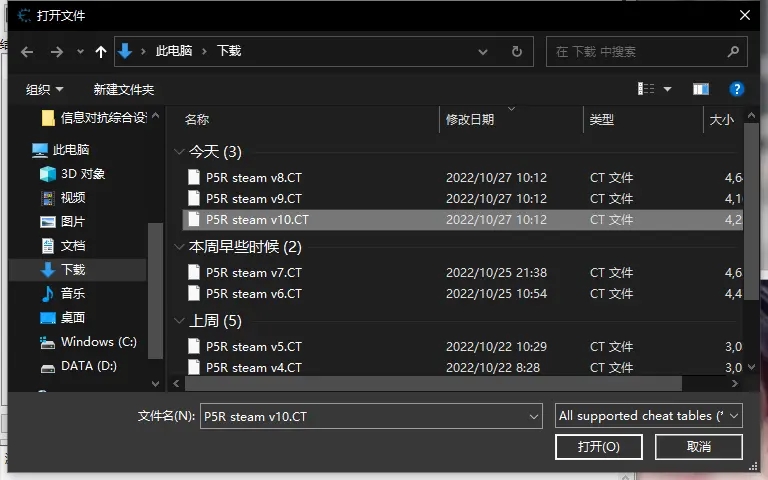Collapse the 本周早些时候 (2) group
The image size is (768, 480).
pos(179,247)
